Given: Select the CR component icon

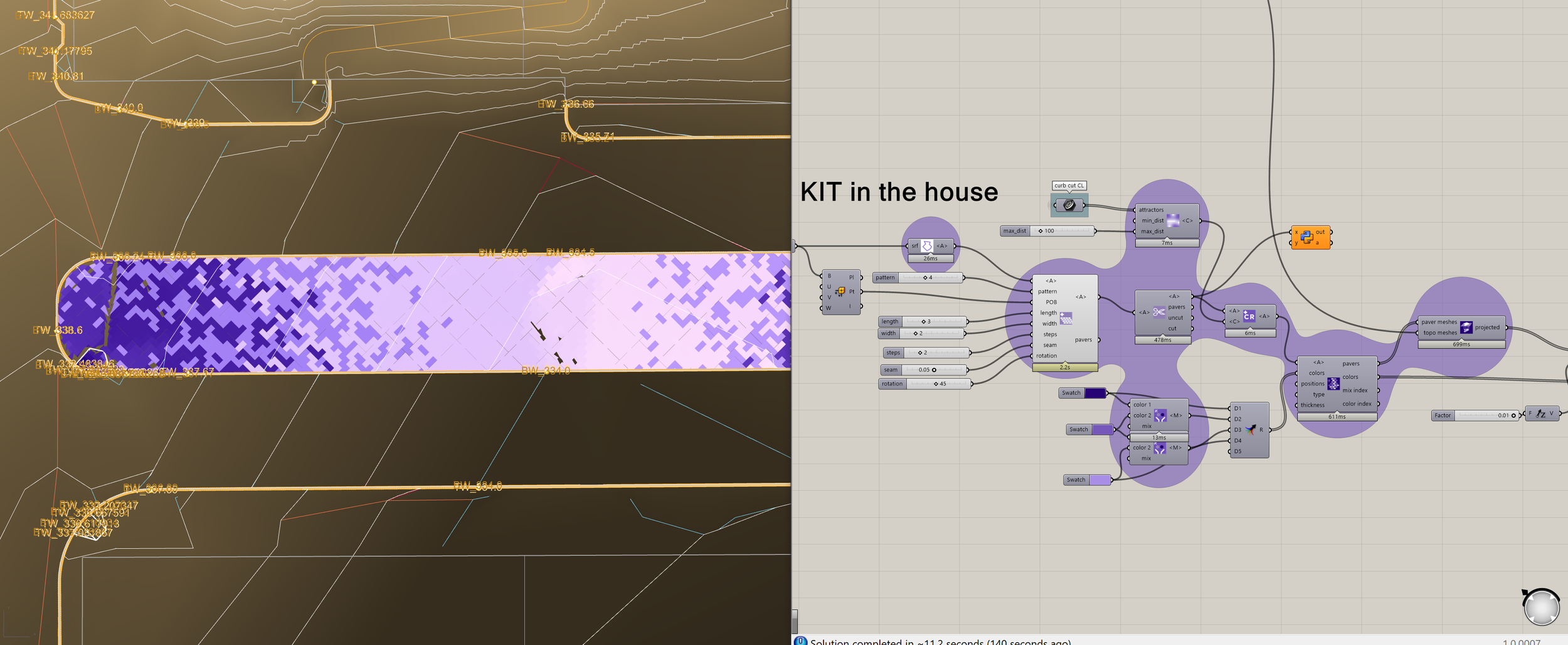Looking at the screenshot, I should pos(1249,317).
